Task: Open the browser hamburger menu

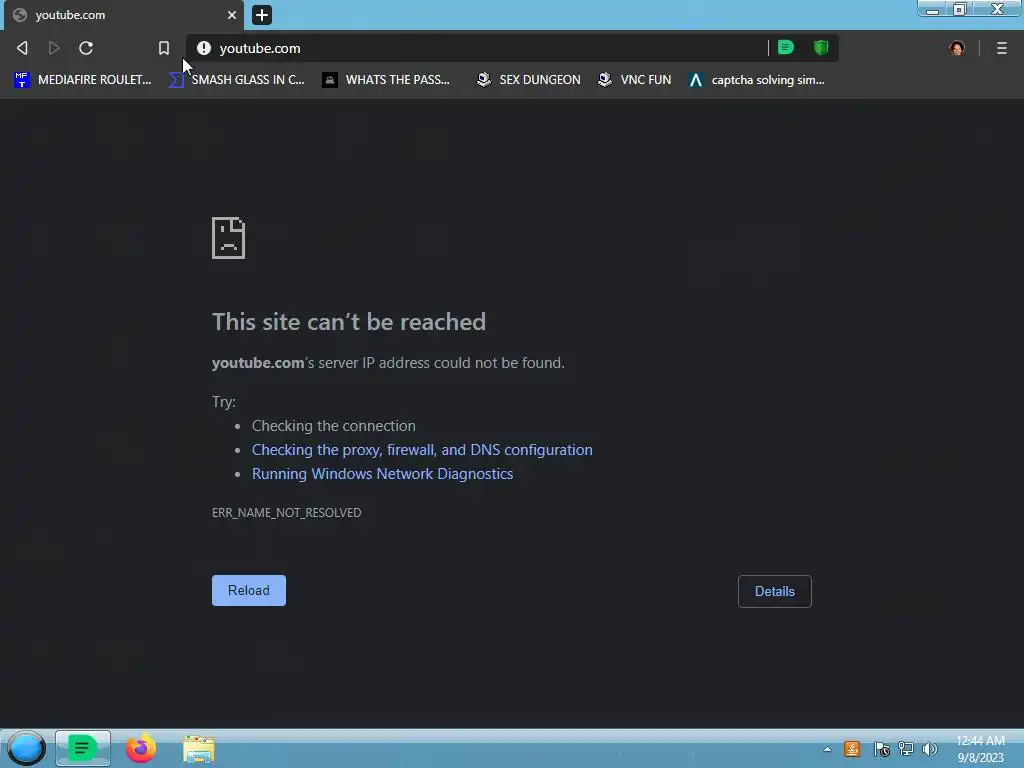Action: pyautogui.click(x=1002, y=48)
